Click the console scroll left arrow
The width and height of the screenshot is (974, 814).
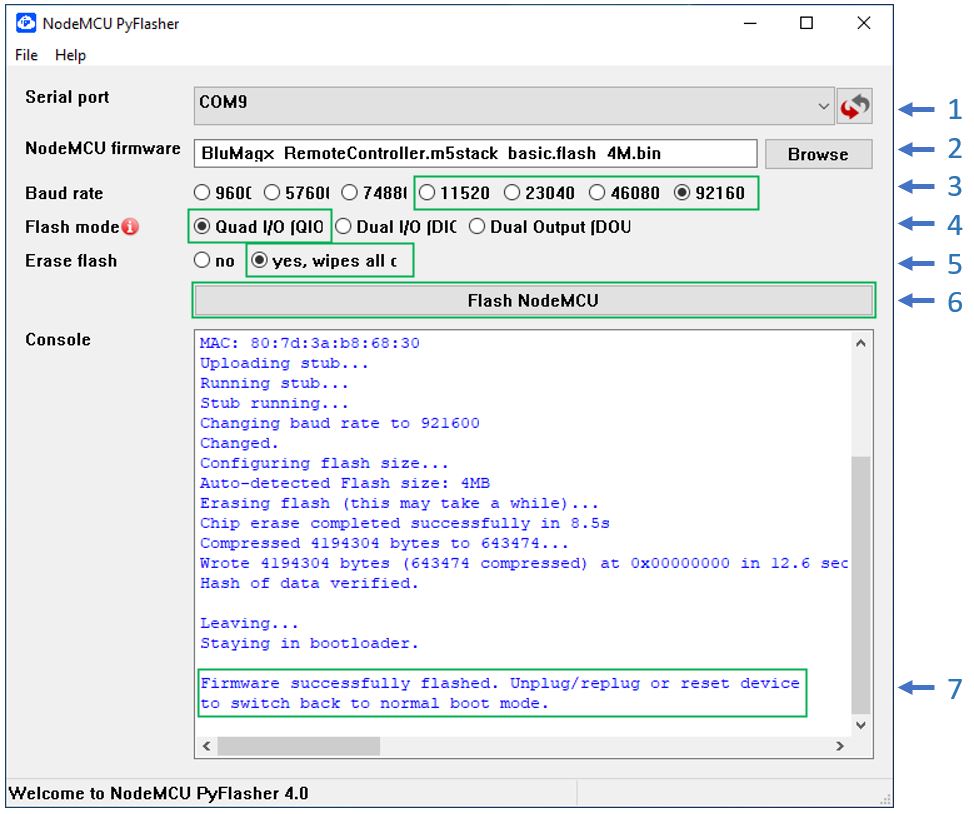pyautogui.click(x=206, y=746)
